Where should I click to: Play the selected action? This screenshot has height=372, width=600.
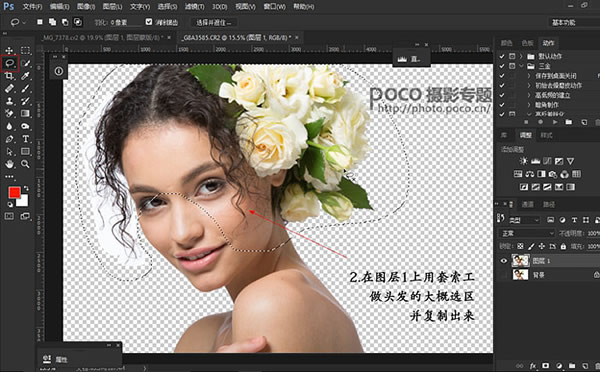(555, 122)
